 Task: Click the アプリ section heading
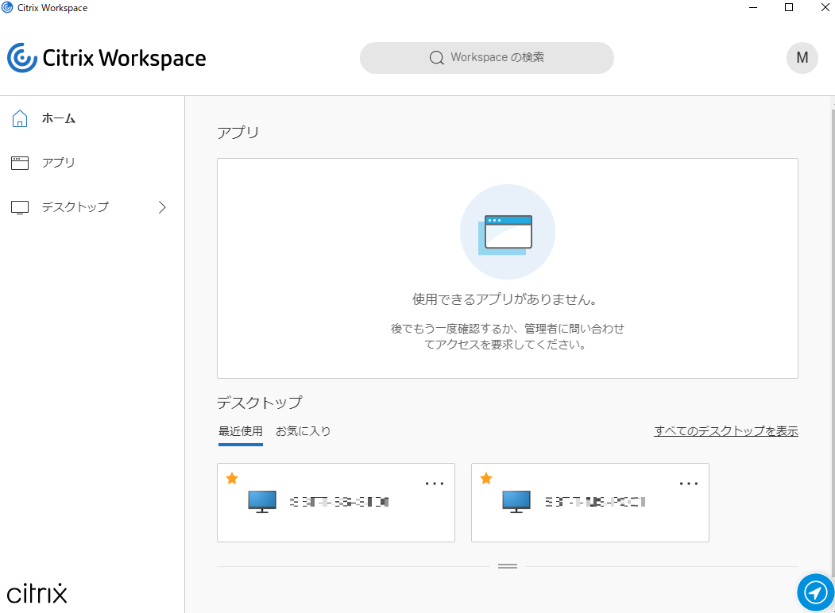pyautogui.click(x=238, y=132)
